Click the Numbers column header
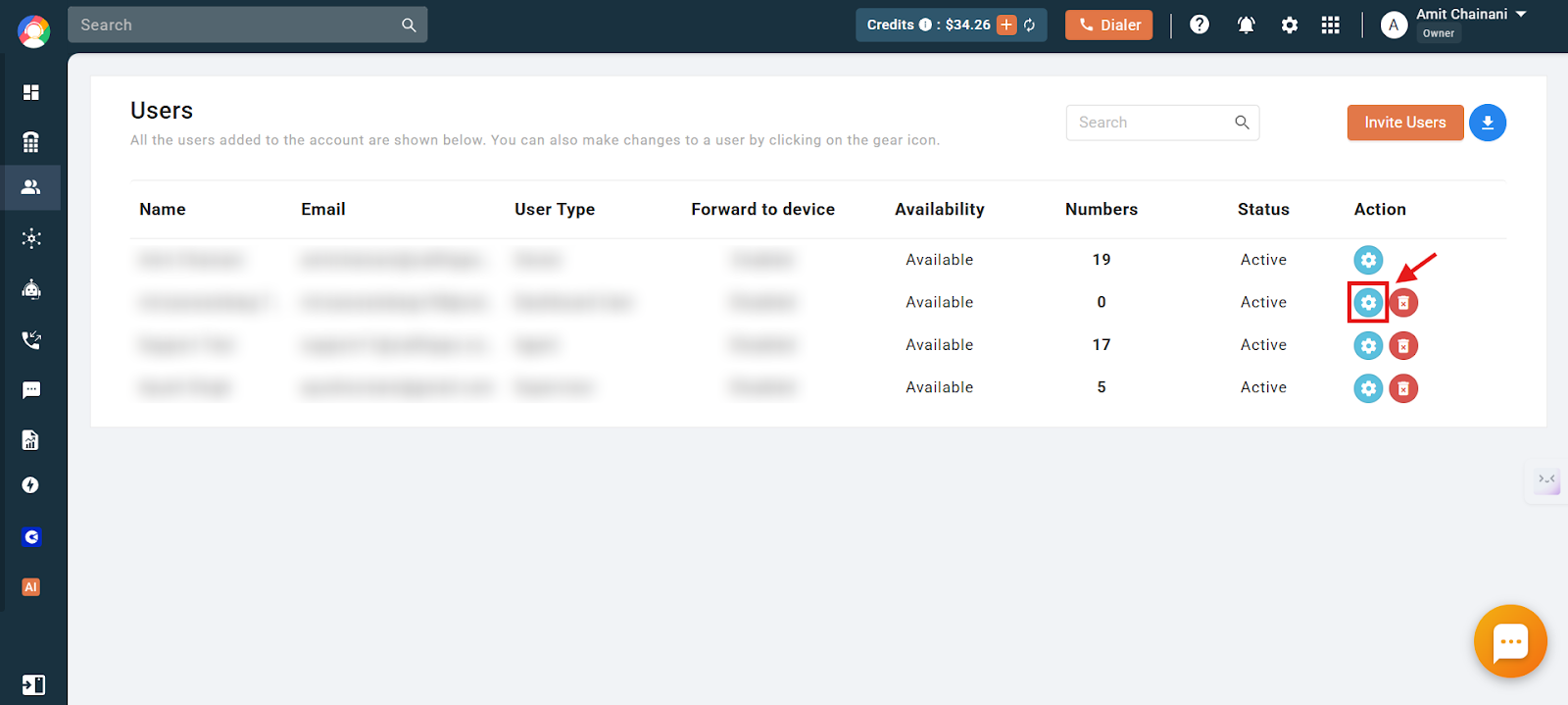 click(x=1102, y=209)
